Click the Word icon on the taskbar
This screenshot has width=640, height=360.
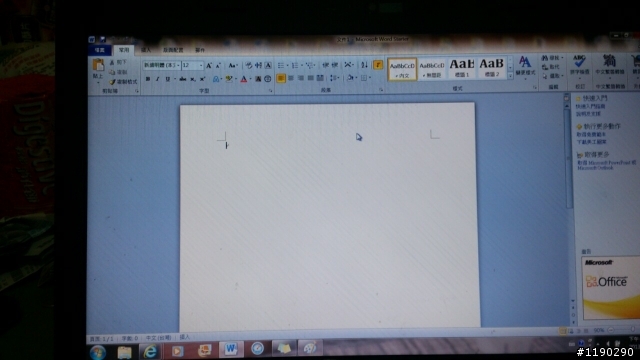[231, 349]
